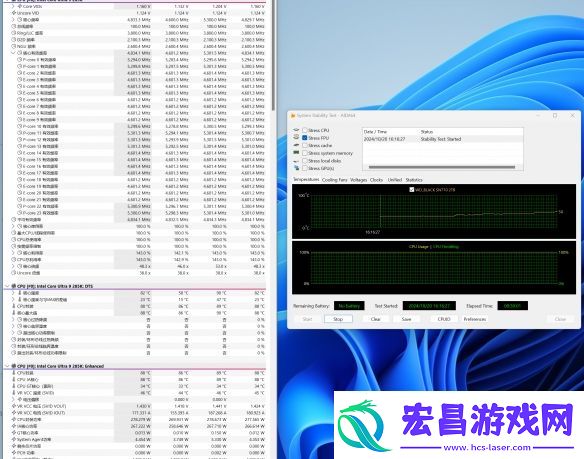Image resolution: width=584 pixels, height=459 pixels.
Task: Select the "Stability Test Started" log entry
Action: click(x=443, y=139)
